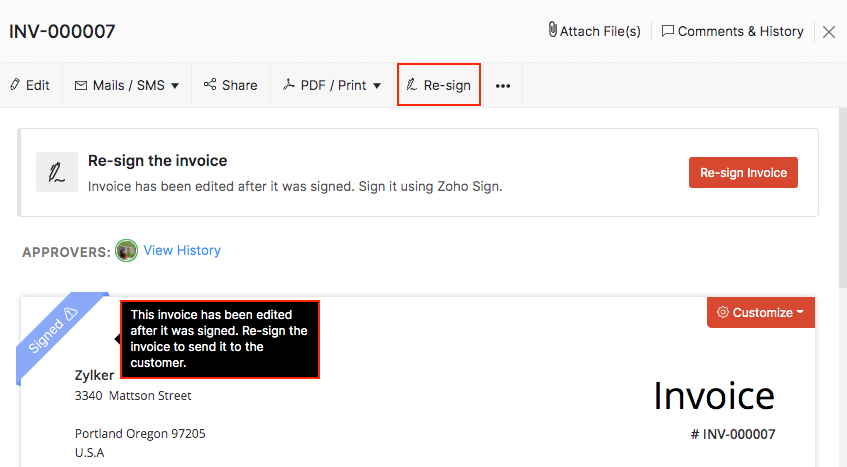Click the Signed ribbon warning icon
The height and width of the screenshot is (467, 847).
[69, 314]
